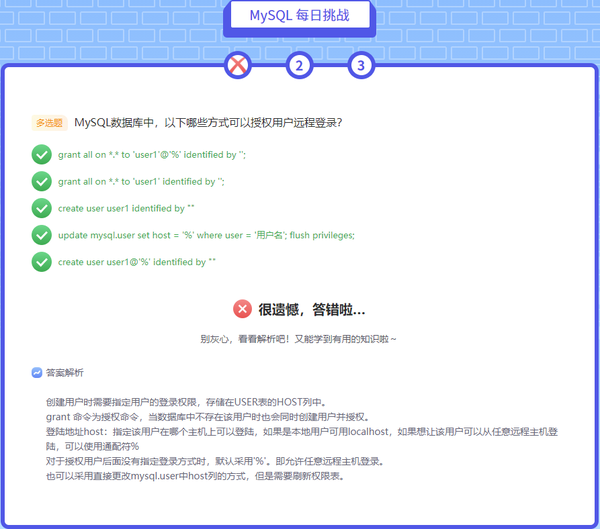Click explanation line starting 创建用户时需要指定
The image size is (600, 529).
pyautogui.click(x=186, y=402)
